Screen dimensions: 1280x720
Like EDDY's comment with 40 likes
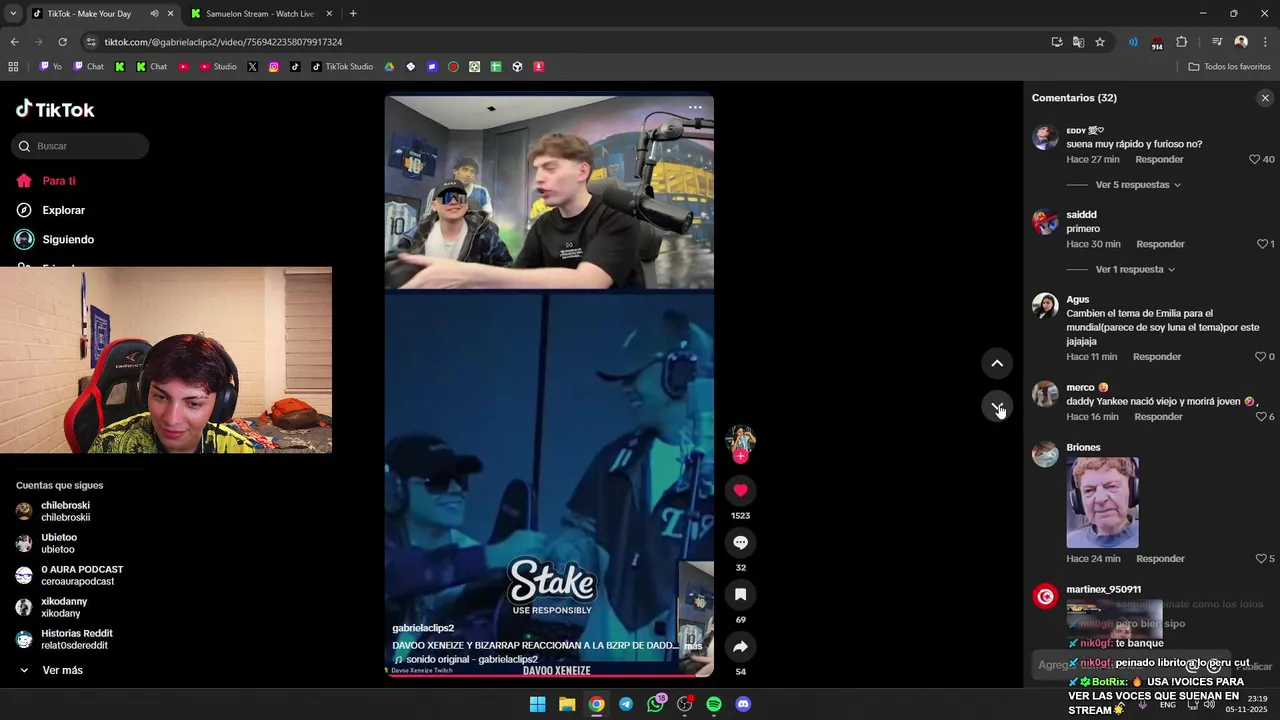(x=1255, y=160)
